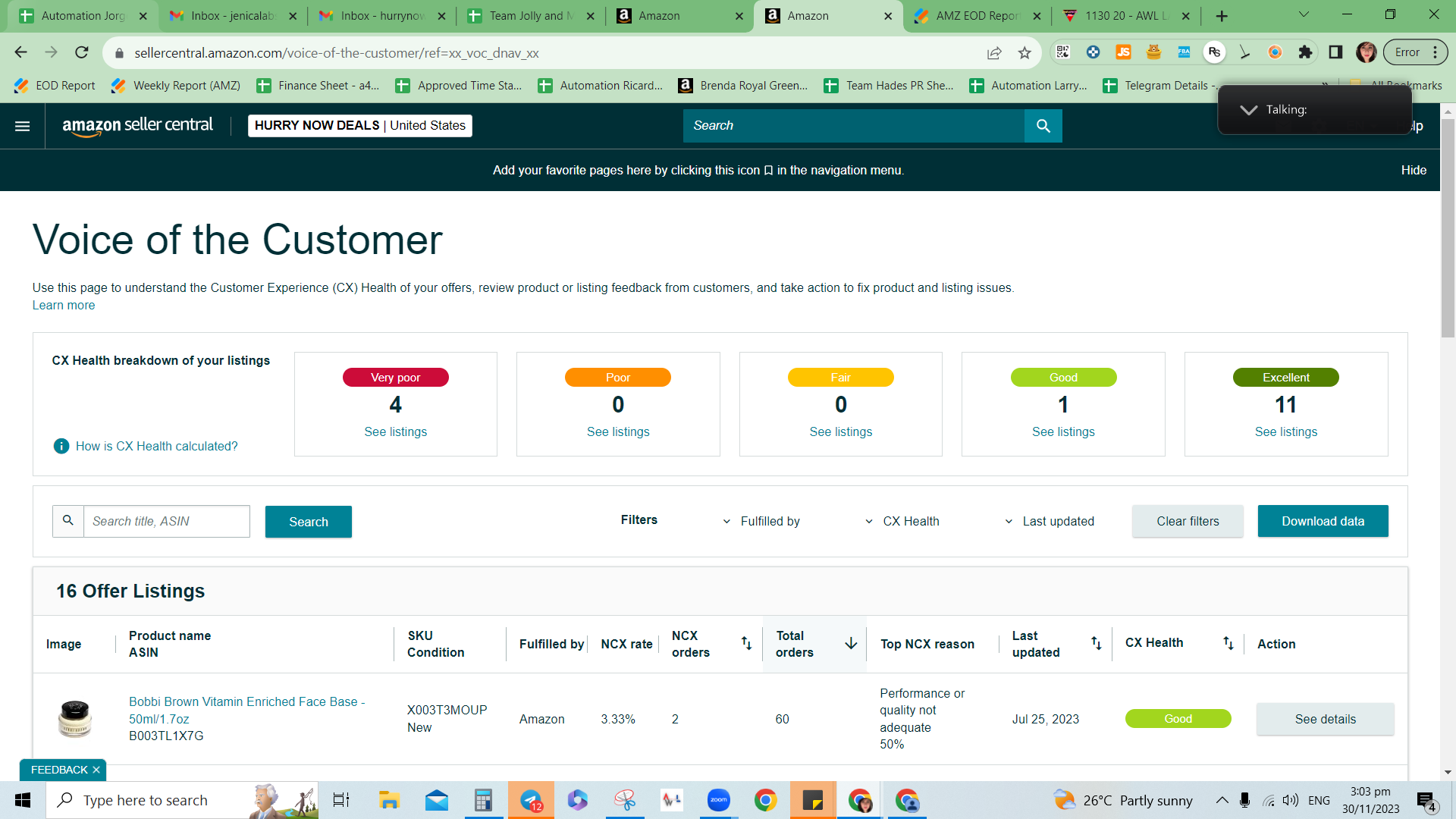See listings under Very poor
Screen dimensions: 1456x819
click(395, 431)
